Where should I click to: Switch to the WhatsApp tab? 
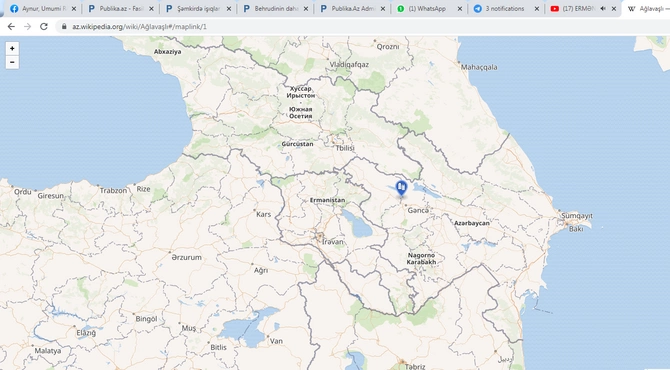(x=429, y=9)
